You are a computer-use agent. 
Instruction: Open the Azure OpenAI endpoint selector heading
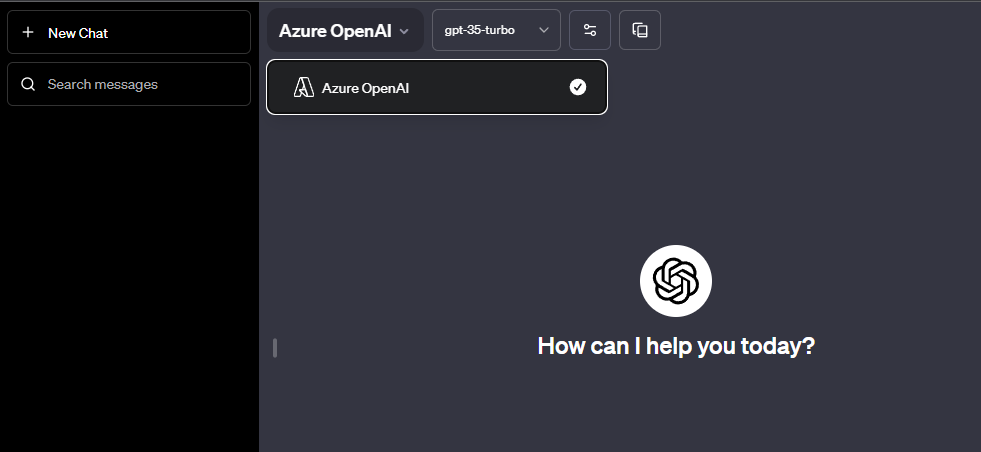[345, 30]
